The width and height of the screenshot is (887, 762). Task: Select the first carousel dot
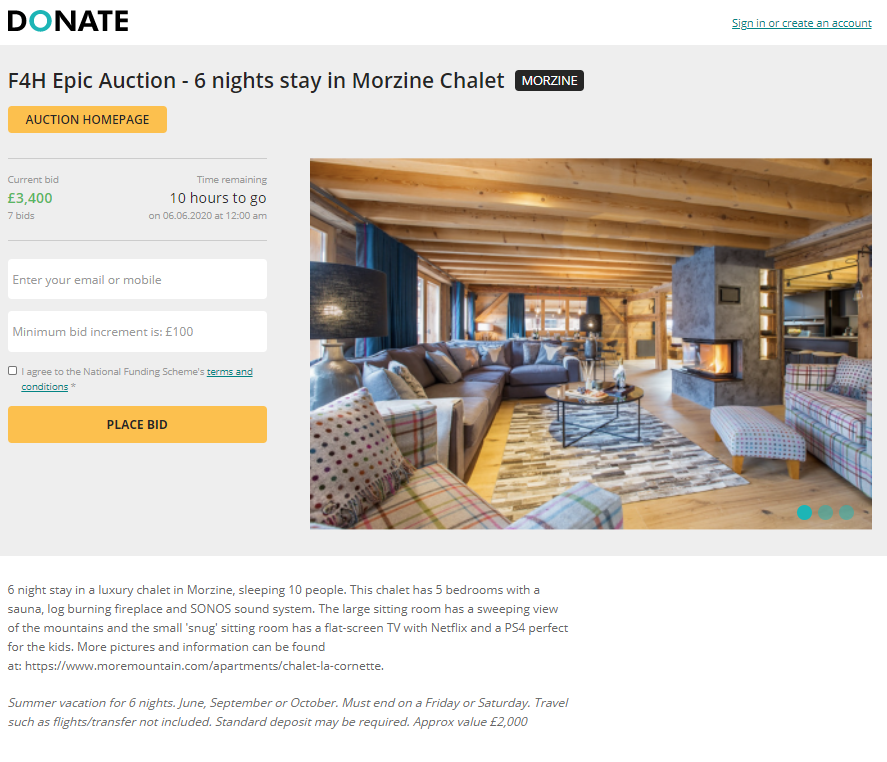(x=804, y=513)
